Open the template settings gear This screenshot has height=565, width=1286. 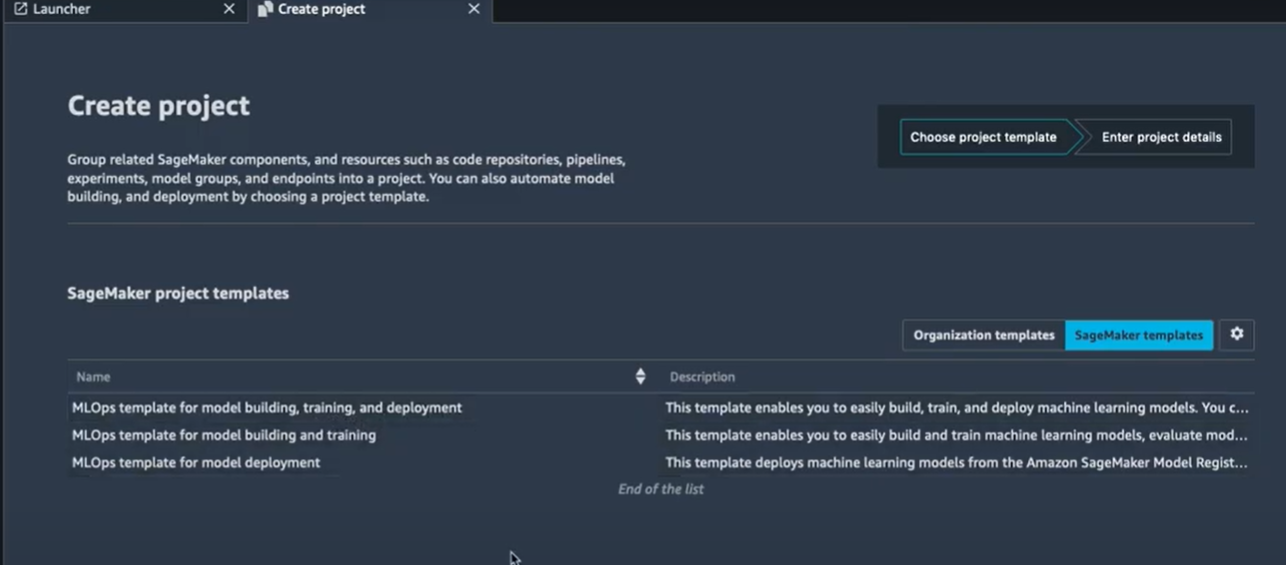tap(1237, 335)
